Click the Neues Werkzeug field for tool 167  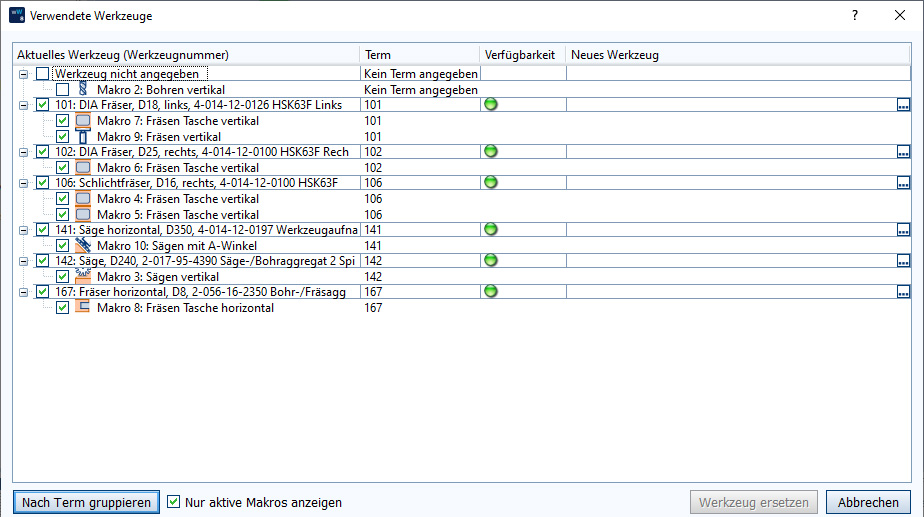coord(731,292)
